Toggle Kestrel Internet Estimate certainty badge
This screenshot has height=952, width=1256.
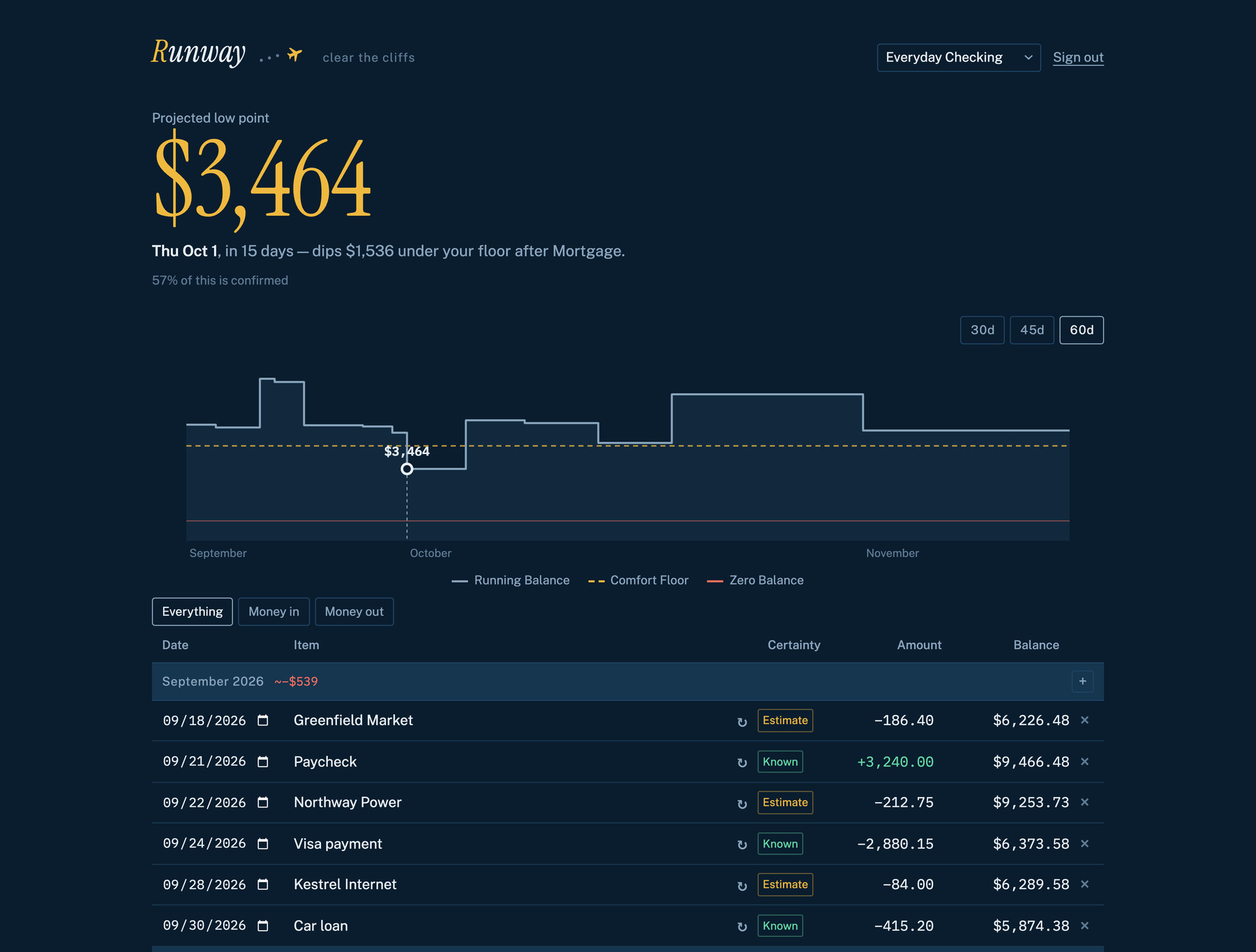[785, 884]
